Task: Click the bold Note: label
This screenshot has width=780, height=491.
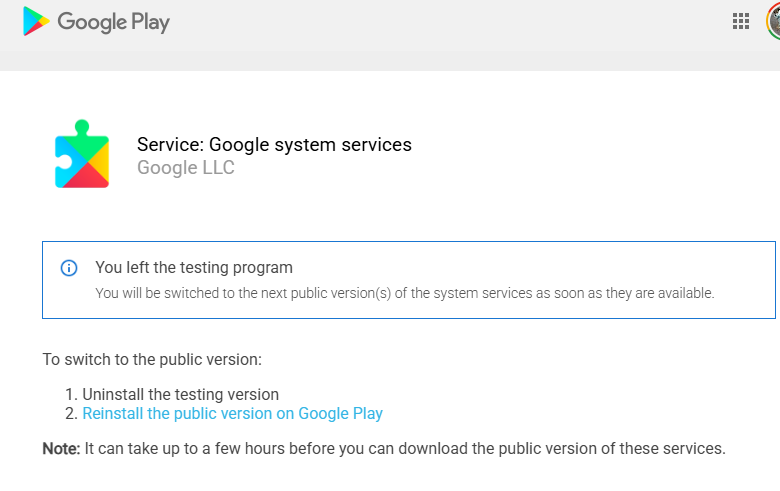Action: (x=61, y=448)
